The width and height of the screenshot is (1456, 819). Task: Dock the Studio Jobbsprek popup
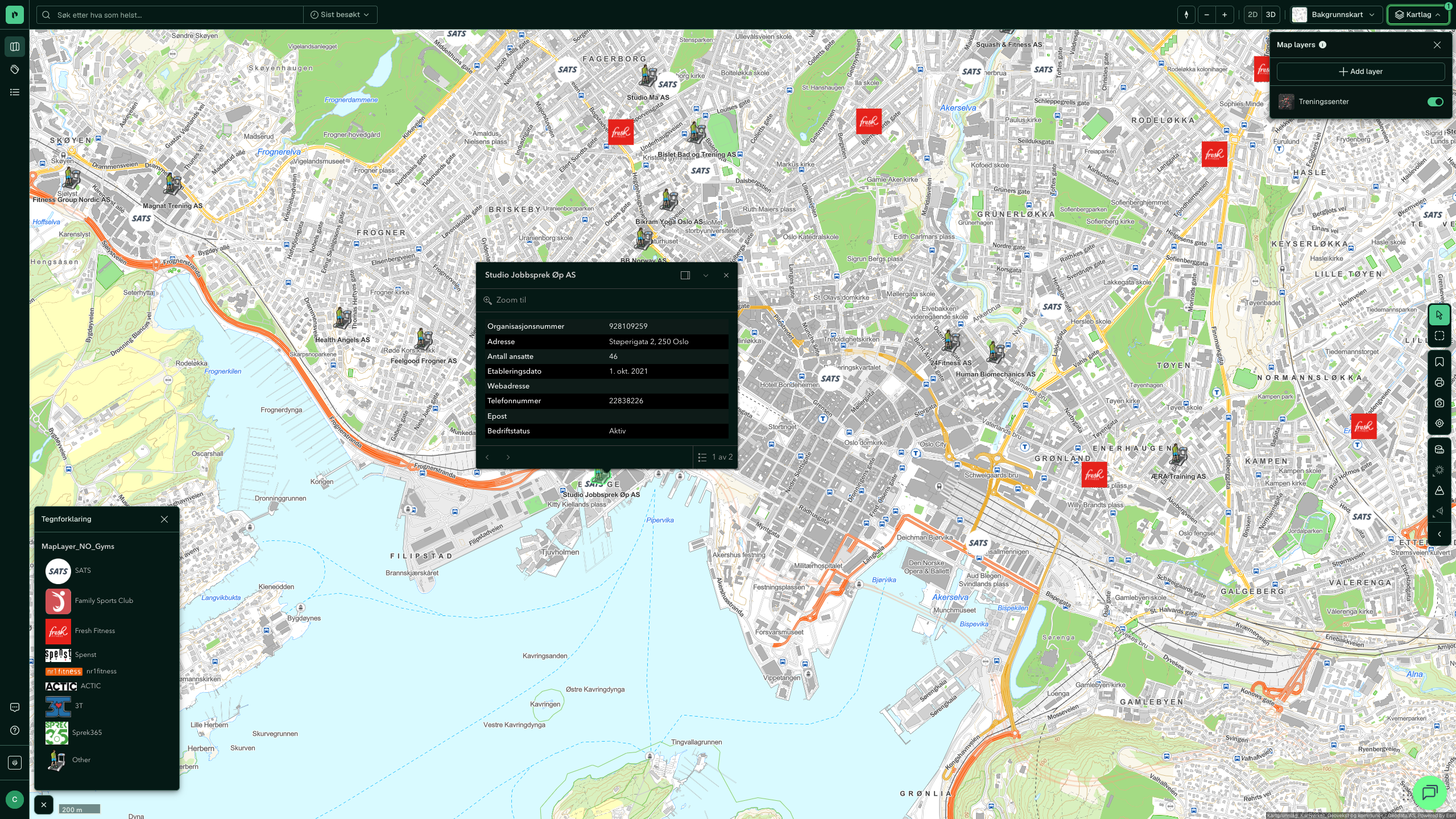tap(685, 275)
